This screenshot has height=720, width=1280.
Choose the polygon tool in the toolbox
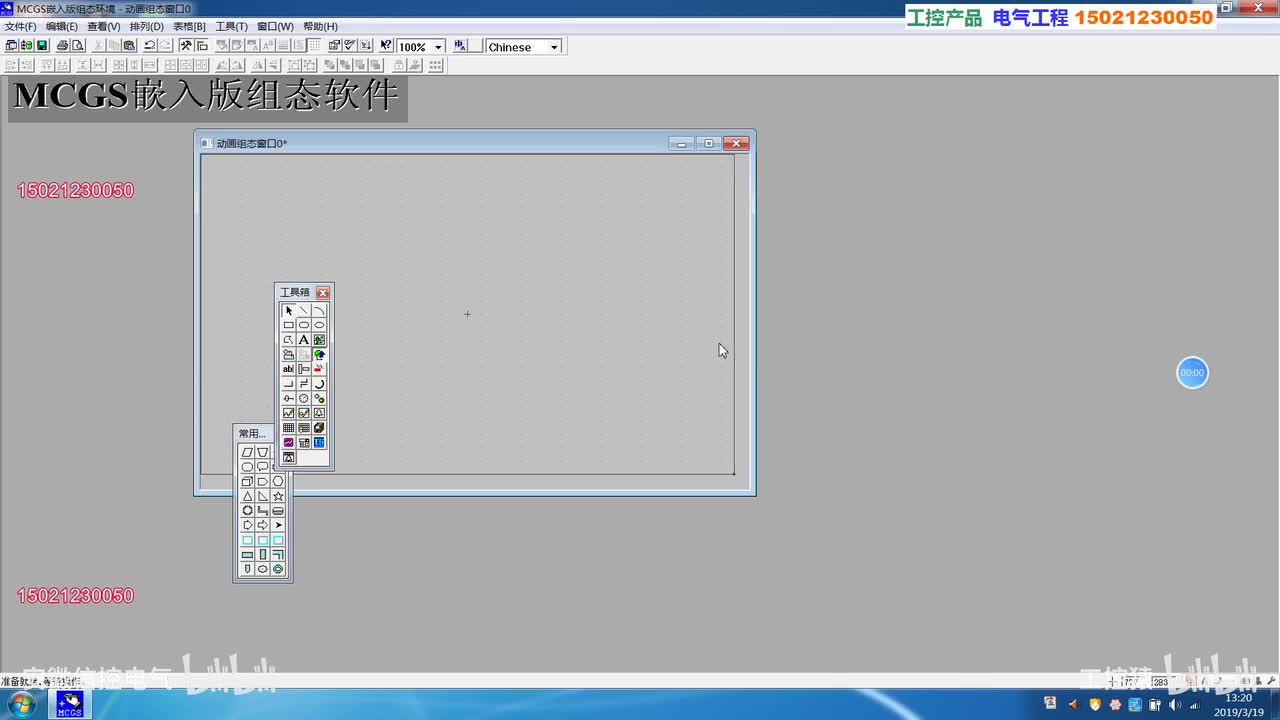coord(289,340)
